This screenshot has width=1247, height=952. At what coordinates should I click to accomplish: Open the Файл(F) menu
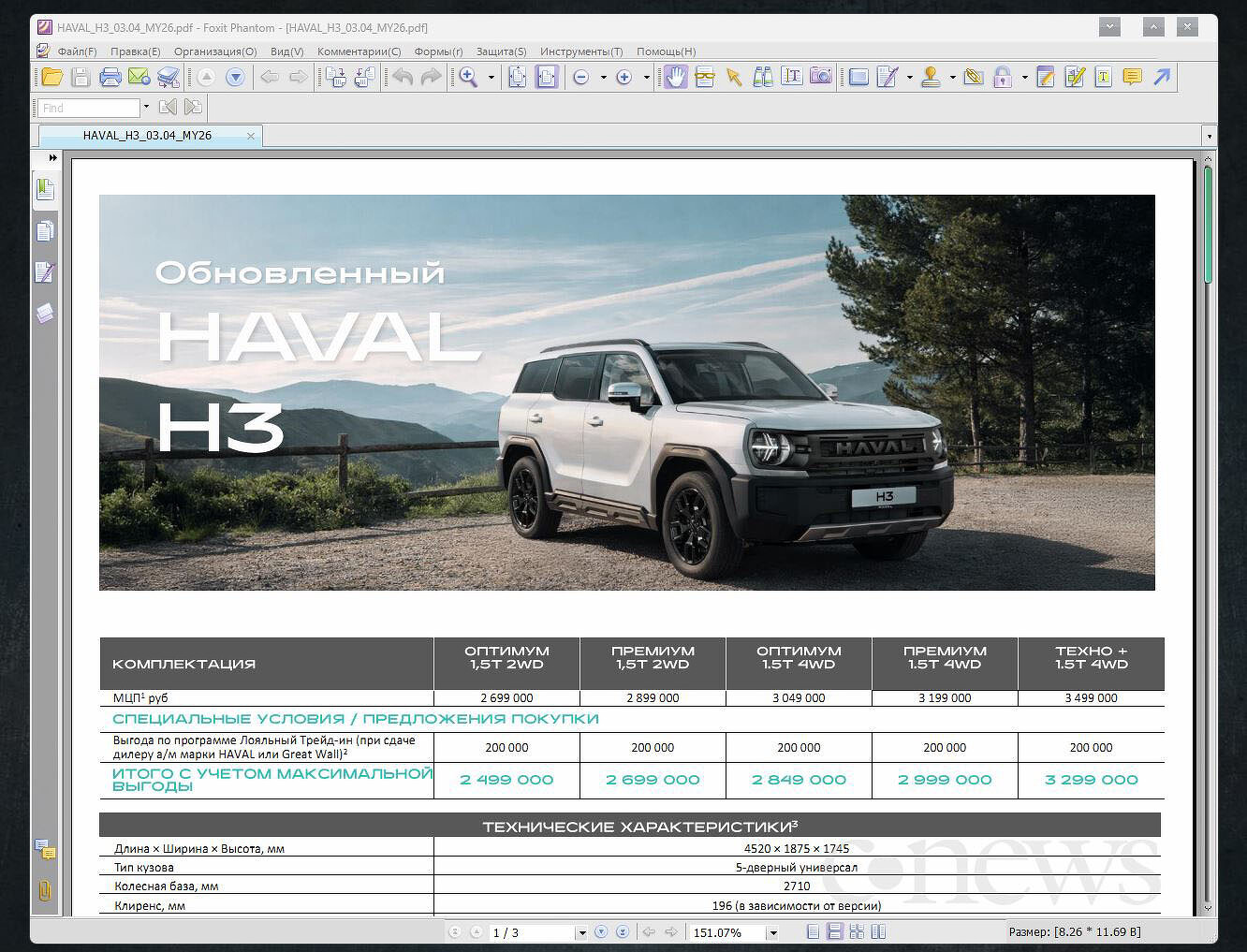tap(77, 51)
